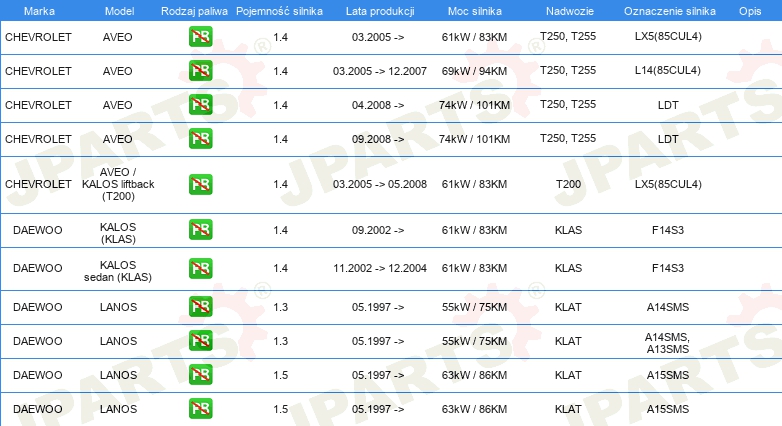Select the '11.2002 -> 12.2004' production years cell
The width and height of the screenshot is (782, 426).
coord(380,268)
